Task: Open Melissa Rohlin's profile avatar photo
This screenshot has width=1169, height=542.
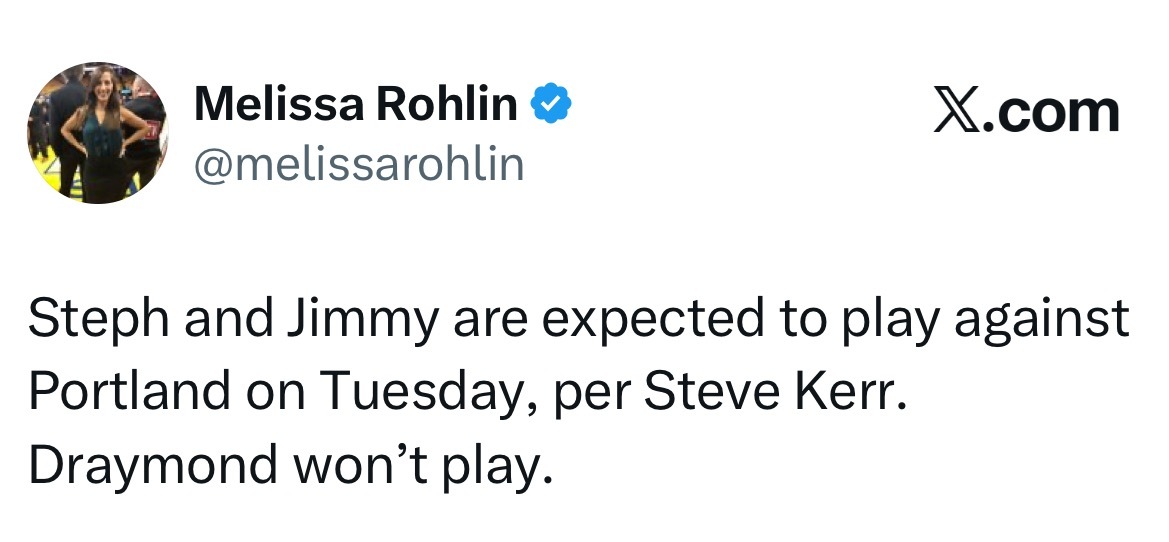Action: click(x=98, y=133)
